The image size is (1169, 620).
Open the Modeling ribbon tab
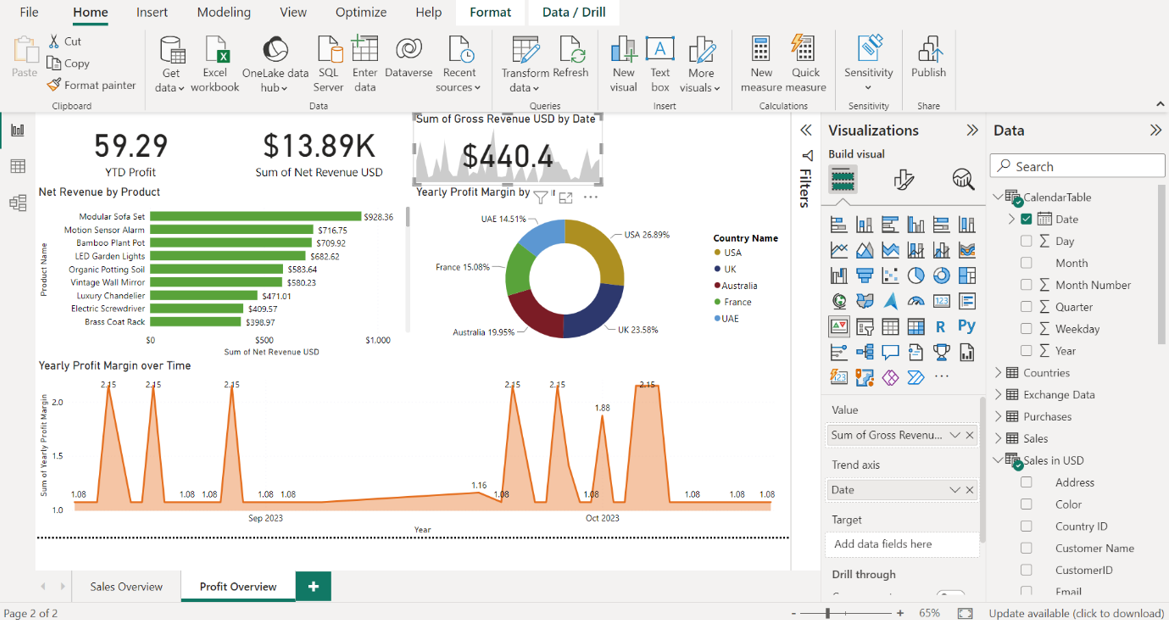click(223, 12)
